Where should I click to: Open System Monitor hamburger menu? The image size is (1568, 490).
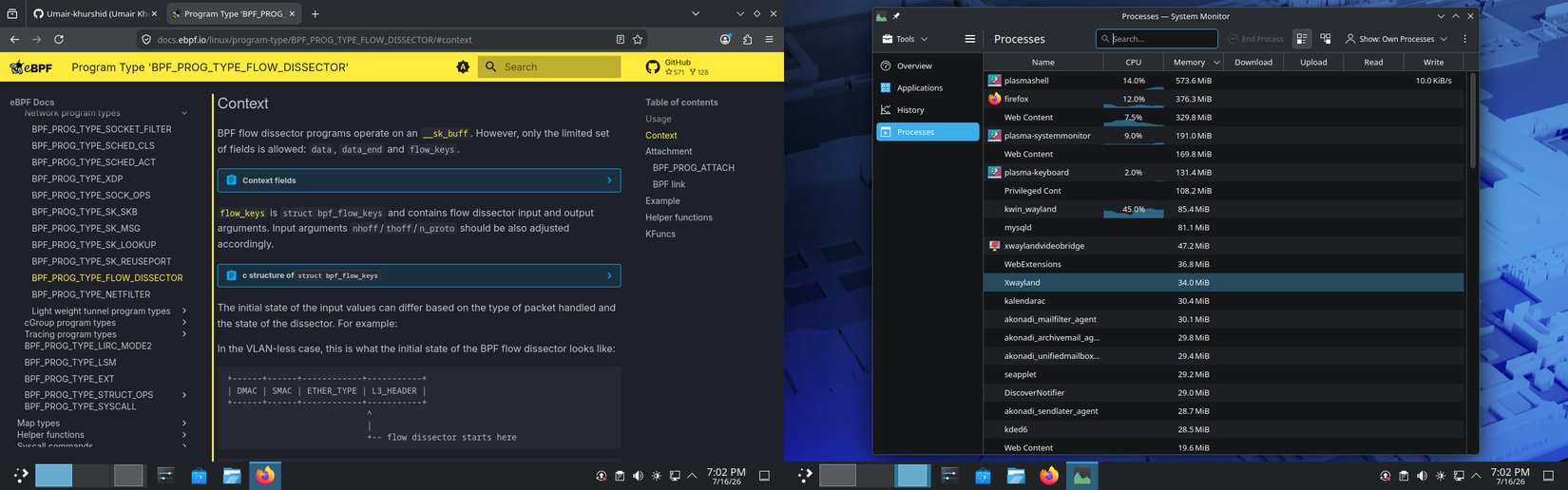[x=969, y=39]
